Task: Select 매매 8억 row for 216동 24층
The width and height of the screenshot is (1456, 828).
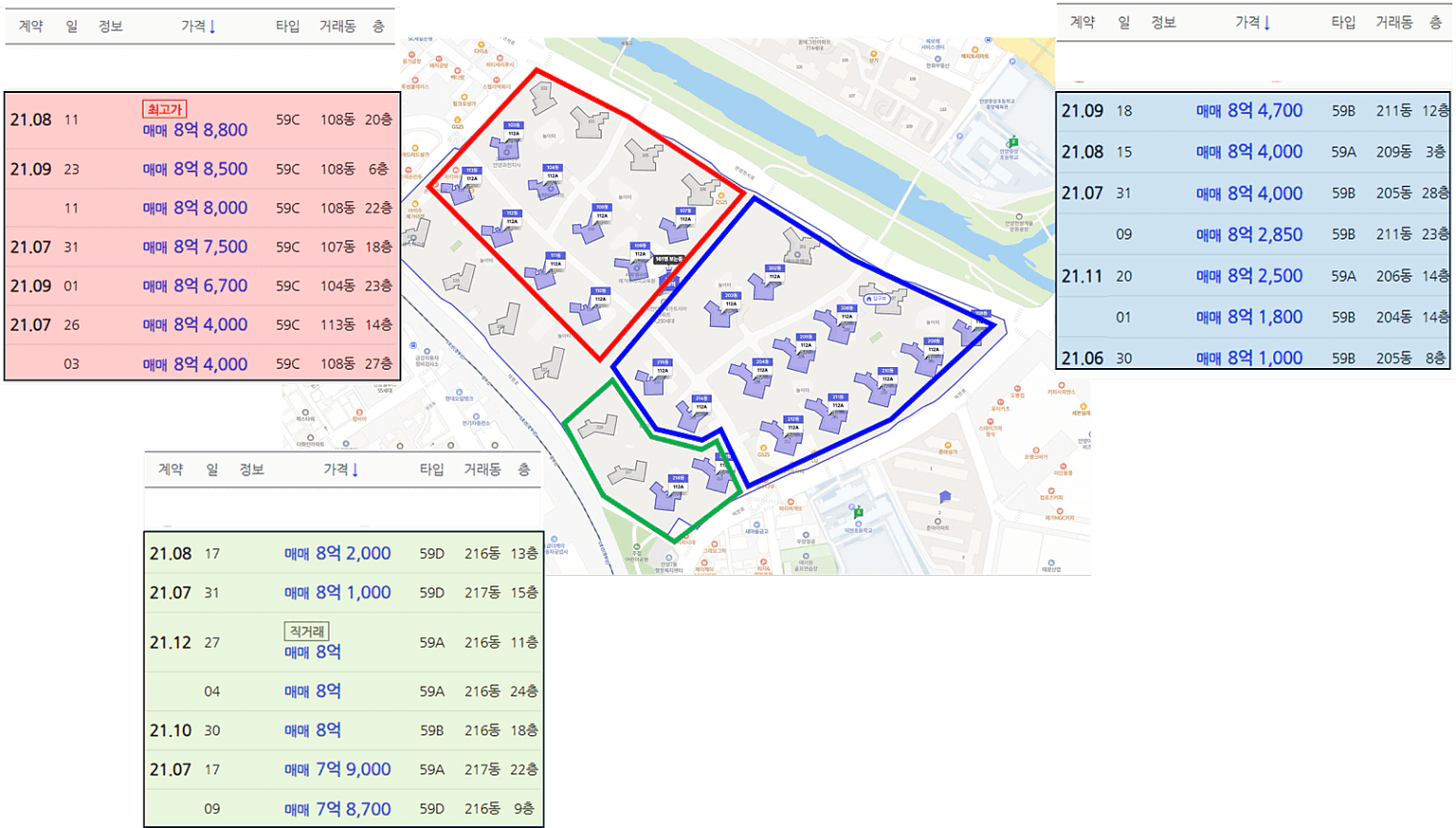Action: point(344,691)
